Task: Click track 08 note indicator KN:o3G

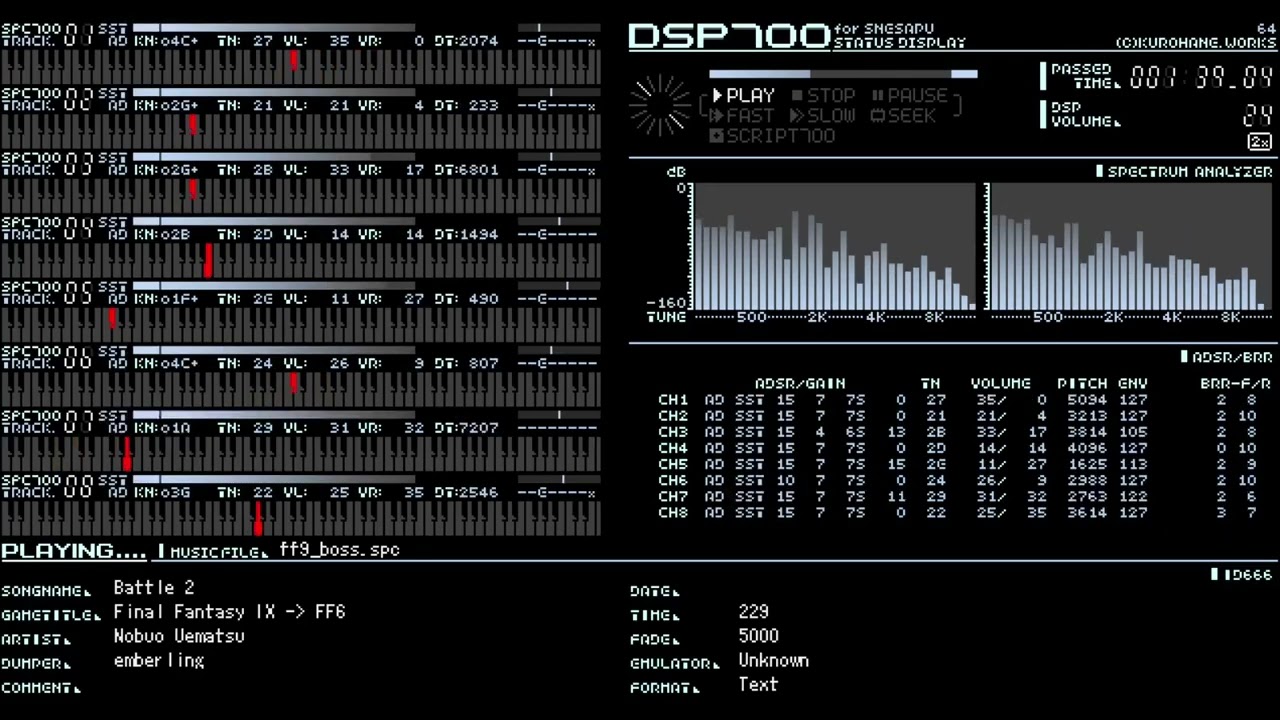Action: point(161,492)
